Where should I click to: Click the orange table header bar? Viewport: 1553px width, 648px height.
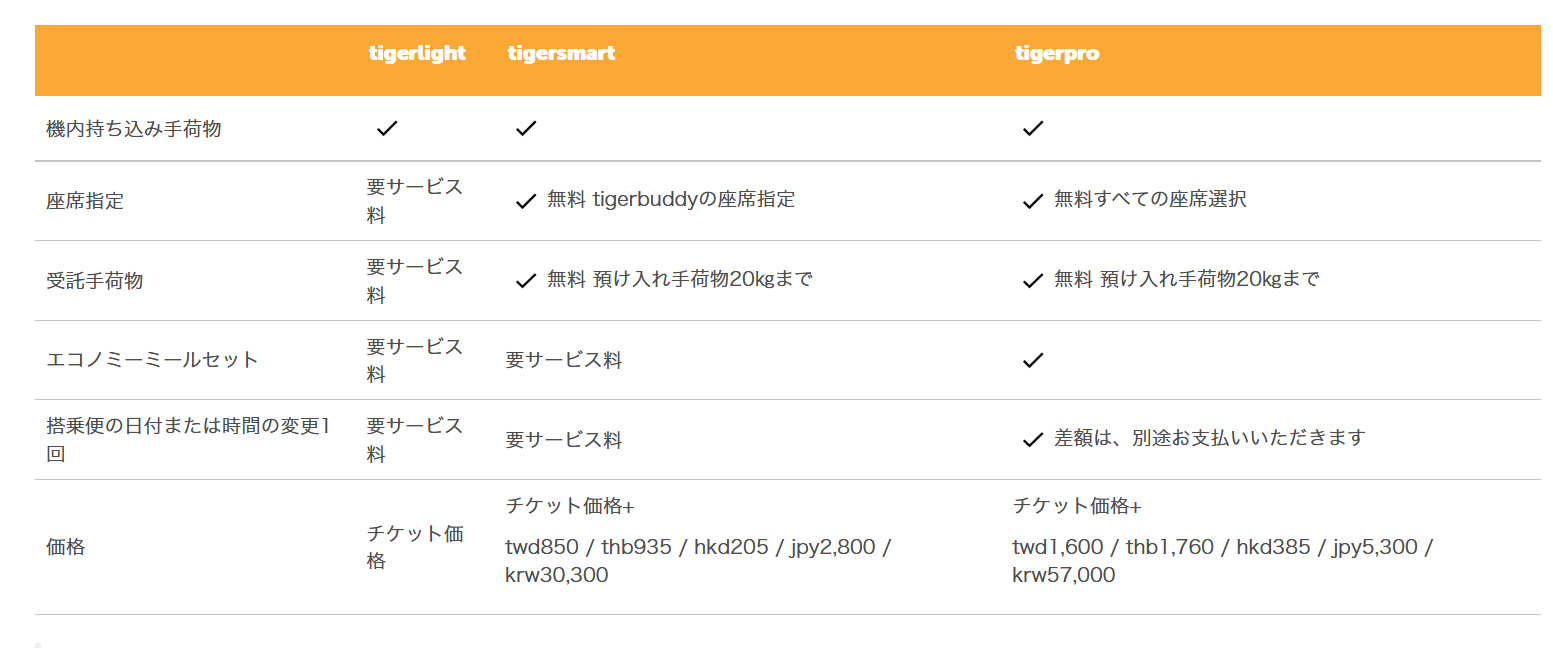point(788,60)
